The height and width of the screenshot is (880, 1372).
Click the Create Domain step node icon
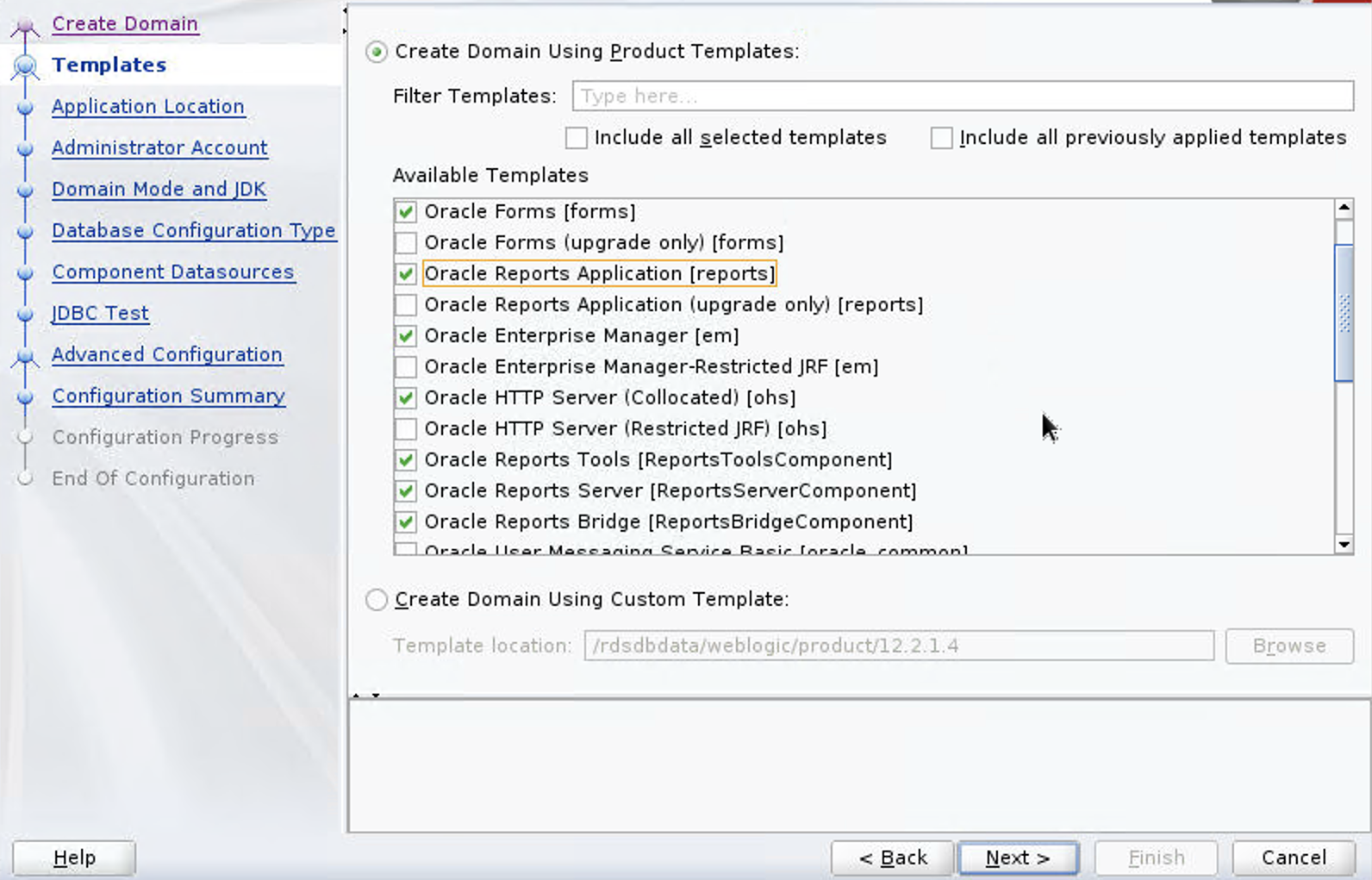[25, 26]
